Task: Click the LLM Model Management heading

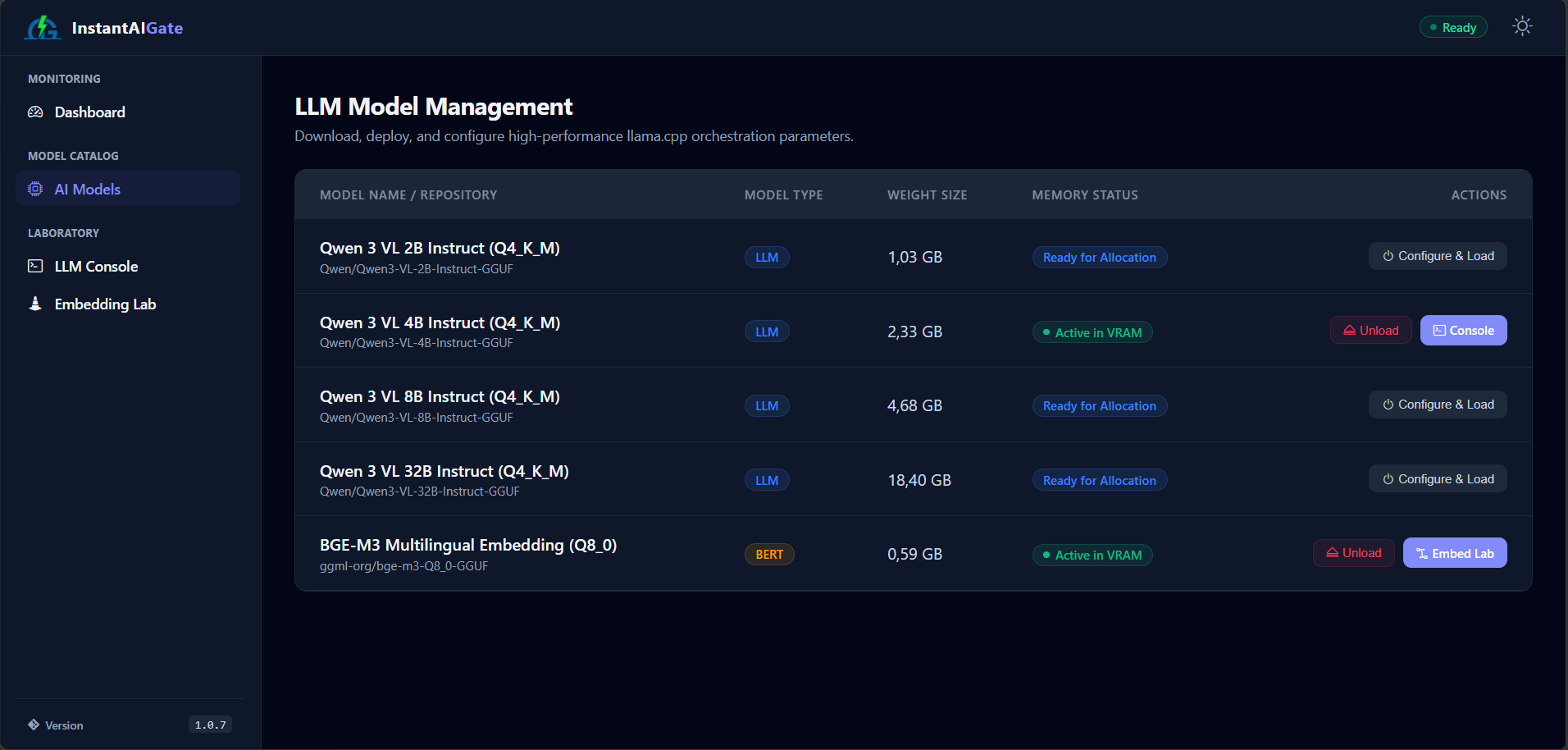Action: click(x=433, y=107)
